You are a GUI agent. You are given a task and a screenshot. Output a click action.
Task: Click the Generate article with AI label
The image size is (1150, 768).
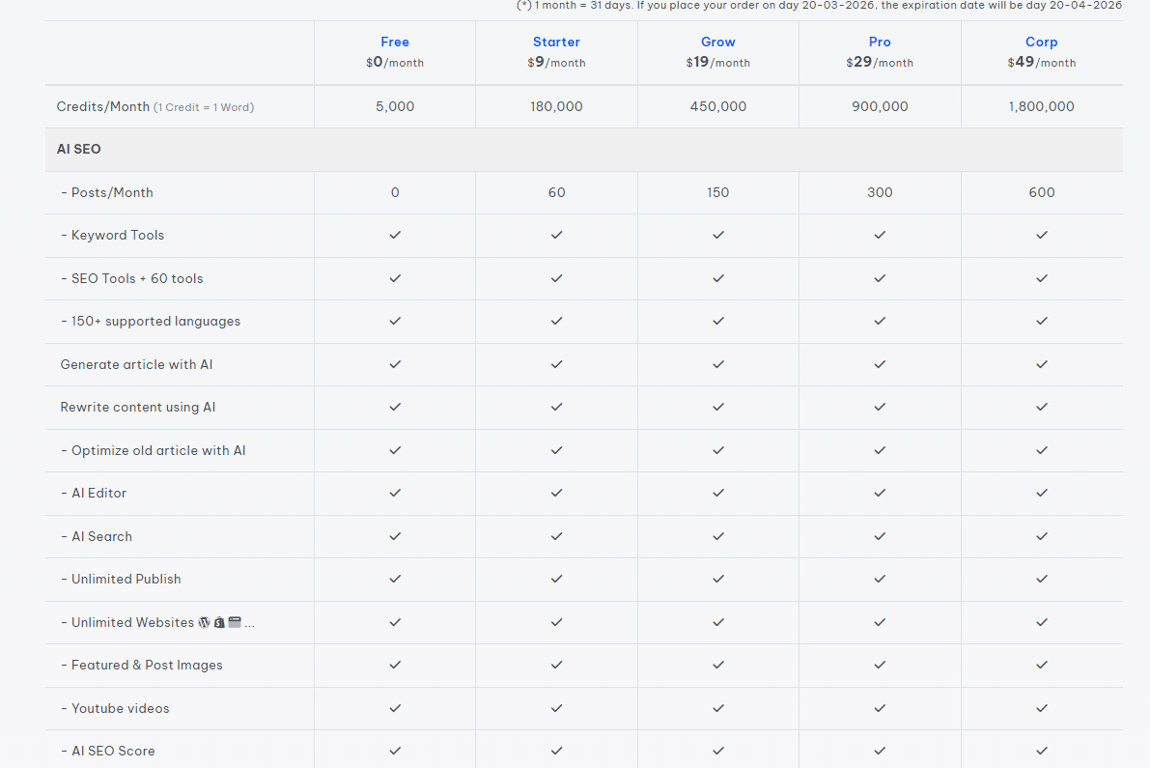(136, 364)
